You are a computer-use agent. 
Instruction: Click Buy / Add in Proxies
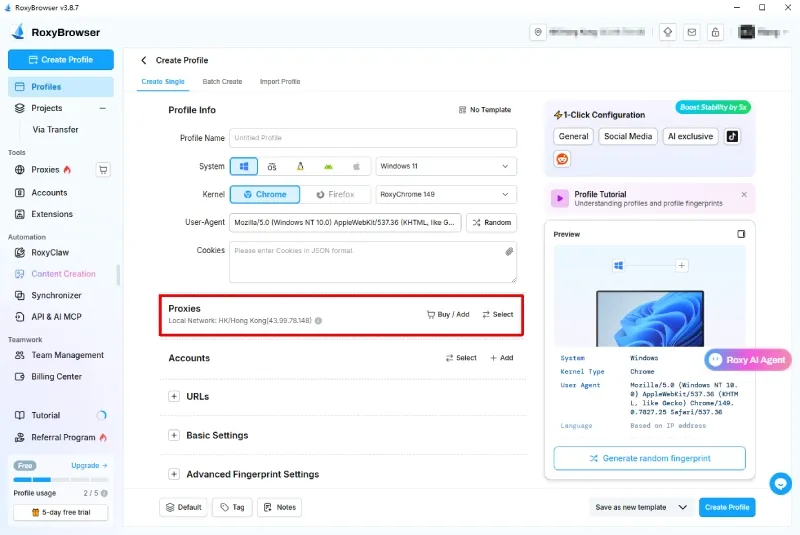[x=448, y=315]
